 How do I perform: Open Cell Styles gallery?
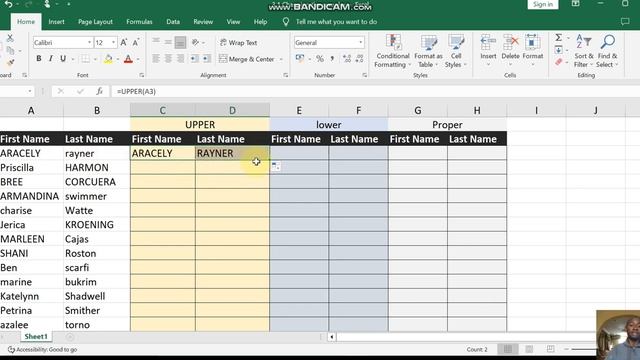coord(456,51)
